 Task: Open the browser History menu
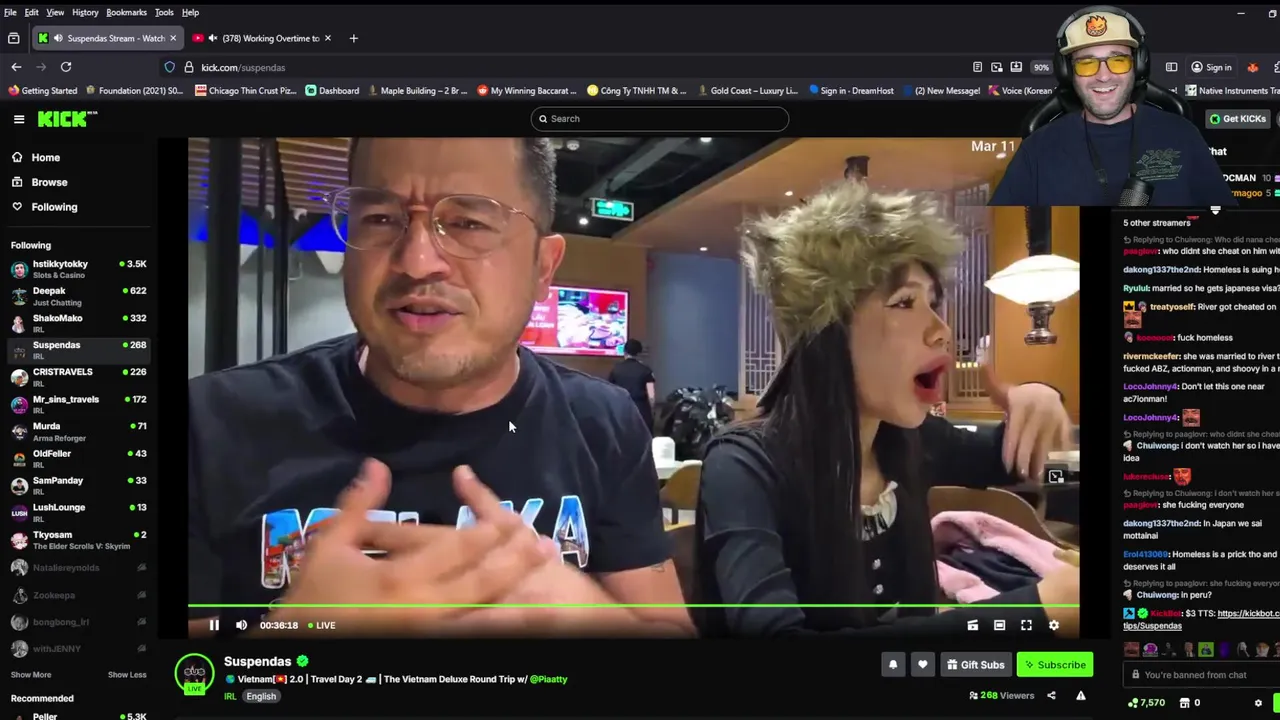85,12
